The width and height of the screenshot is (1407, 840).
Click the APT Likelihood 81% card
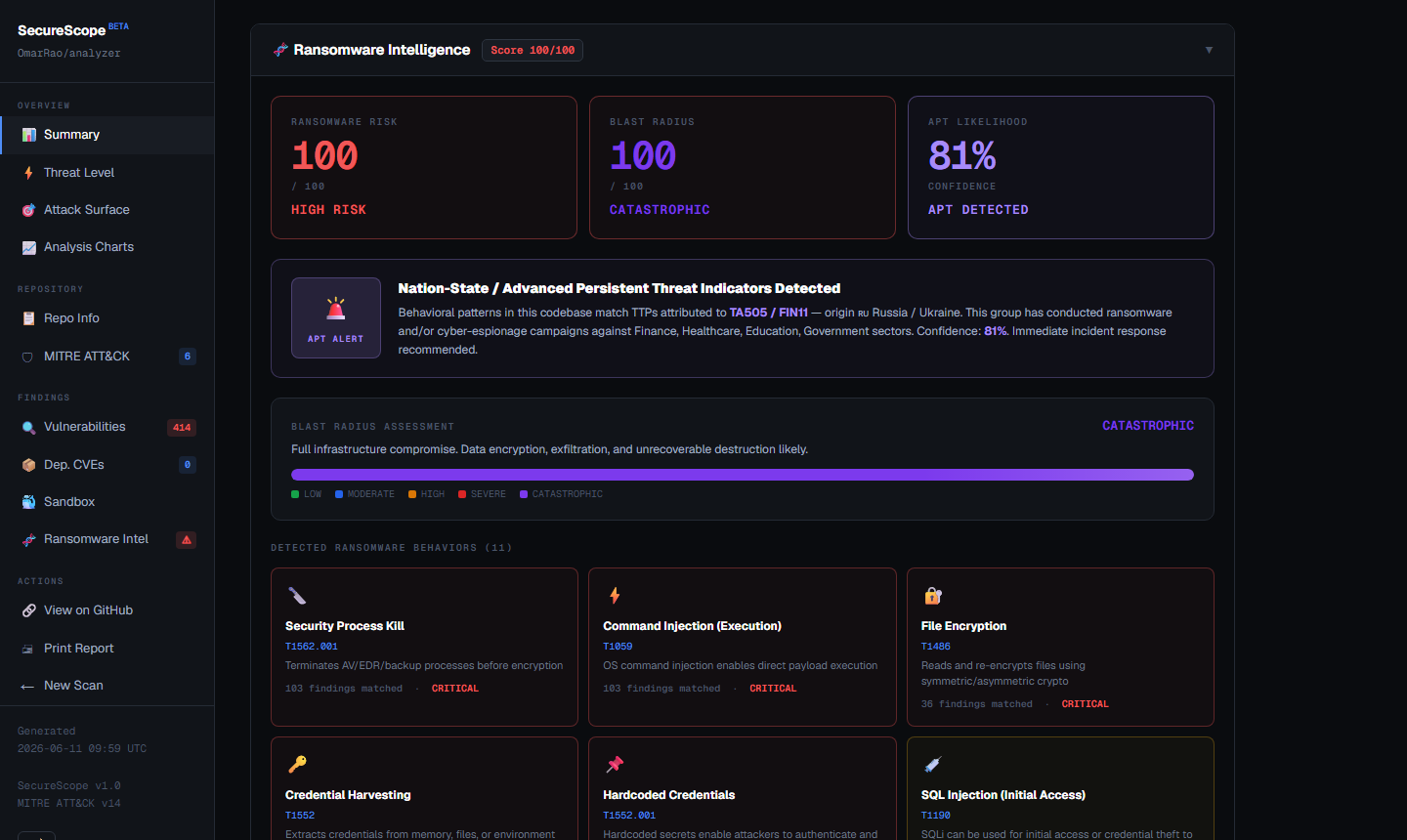(1061, 167)
